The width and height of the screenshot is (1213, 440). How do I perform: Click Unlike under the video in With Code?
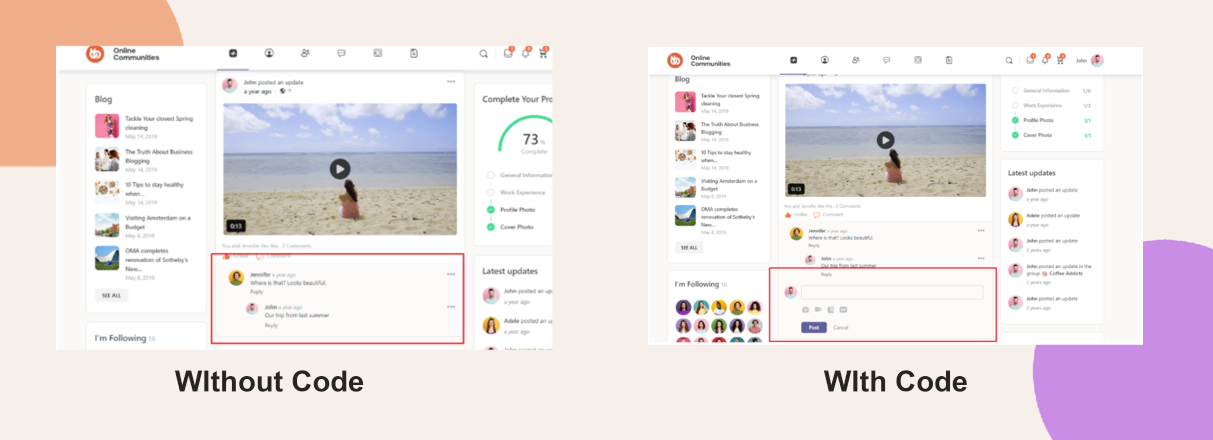point(796,214)
